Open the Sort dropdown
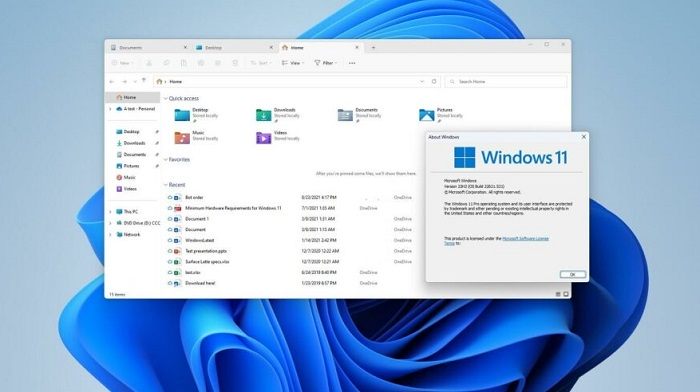 click(261, 63)
